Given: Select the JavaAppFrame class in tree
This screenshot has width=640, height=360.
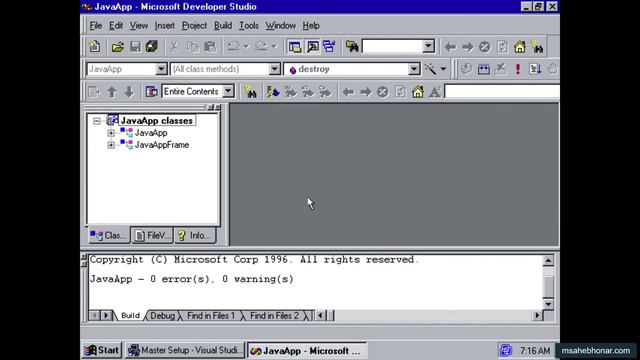Looking at the screenshot, I should 162,145.
